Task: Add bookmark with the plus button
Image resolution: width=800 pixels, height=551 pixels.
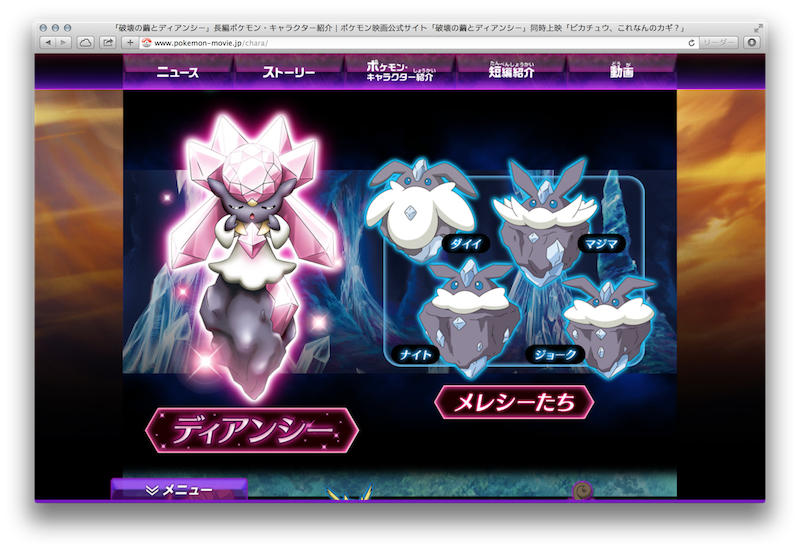Action: point(130,43)
